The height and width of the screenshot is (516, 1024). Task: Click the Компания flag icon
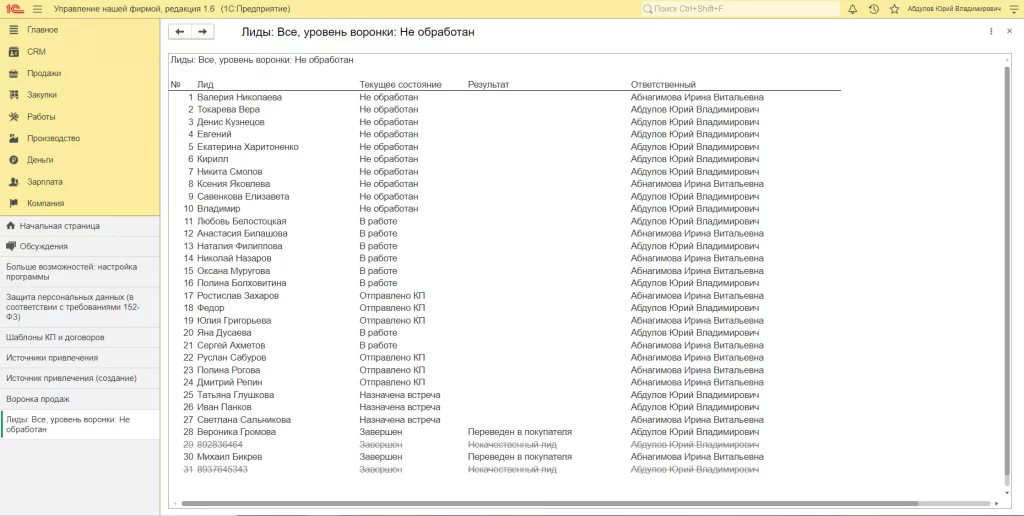[x=14, y=203]
